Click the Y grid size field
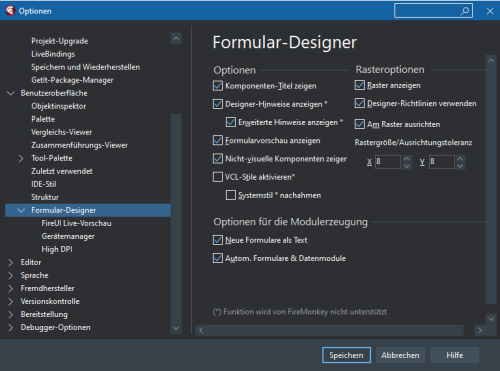Viewport: 500px width, 371px height. click(x=442, y=162)
